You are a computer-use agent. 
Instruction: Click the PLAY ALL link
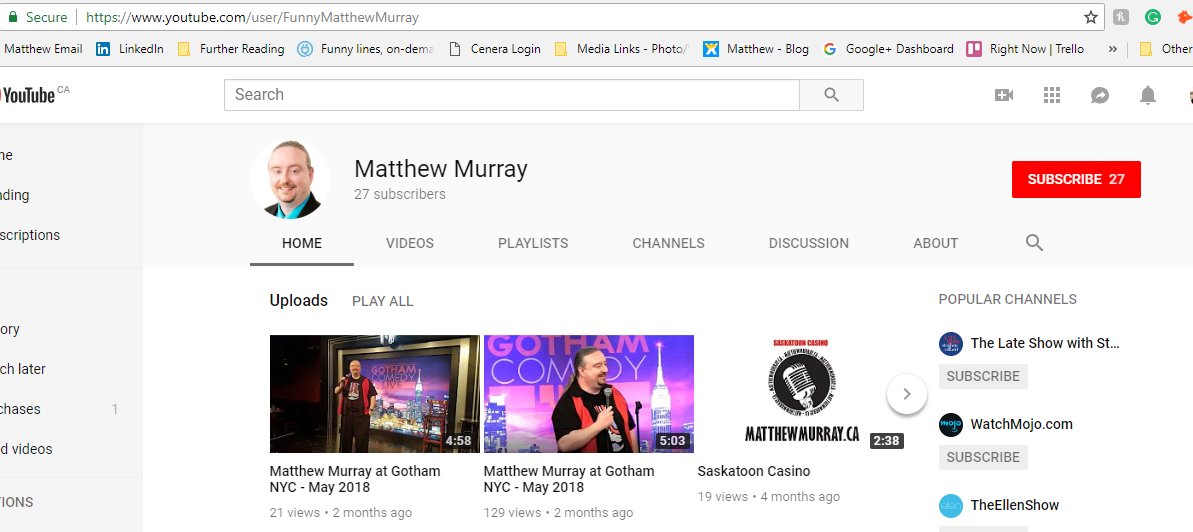[x=383, y=301]
